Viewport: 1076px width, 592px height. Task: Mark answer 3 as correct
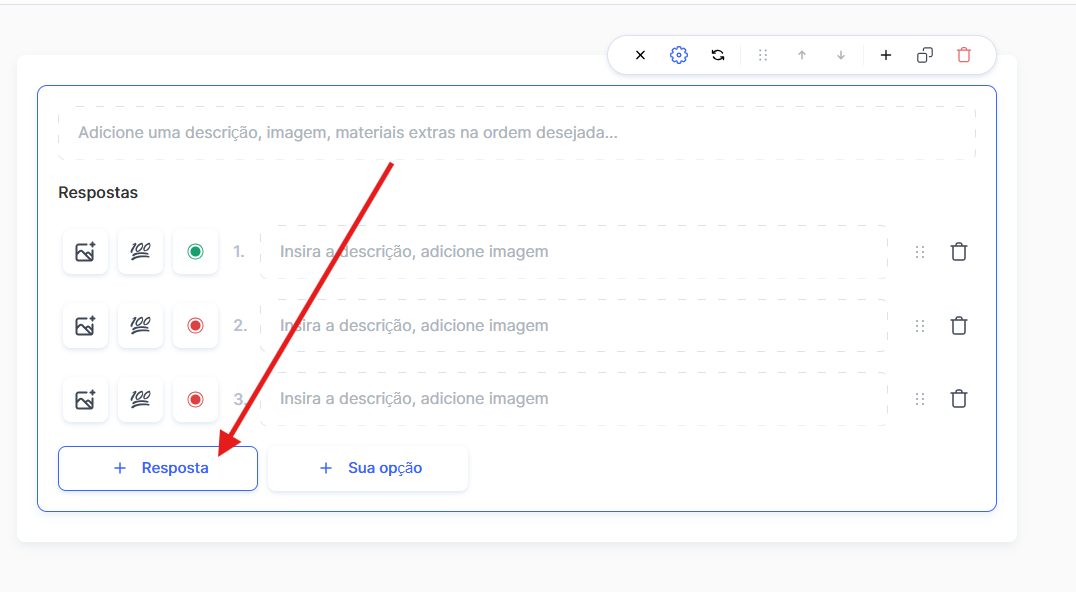195,399
